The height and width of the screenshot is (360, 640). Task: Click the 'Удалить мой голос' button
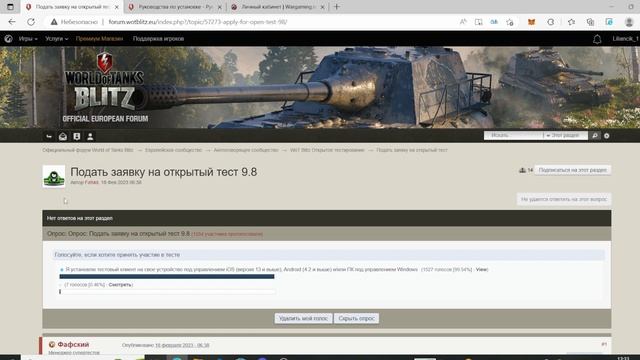304,318
